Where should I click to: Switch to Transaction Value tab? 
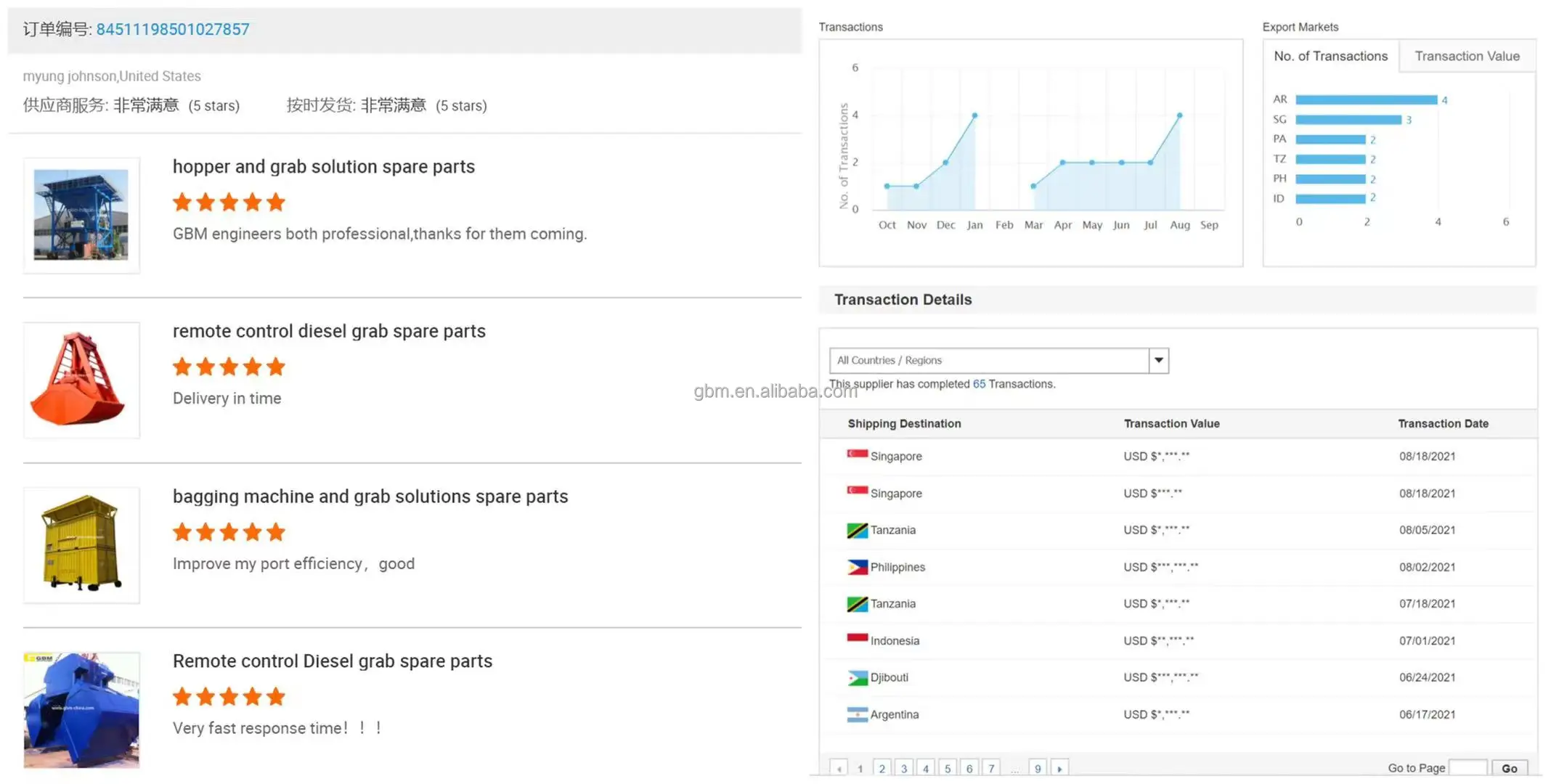pos(1466,56)
